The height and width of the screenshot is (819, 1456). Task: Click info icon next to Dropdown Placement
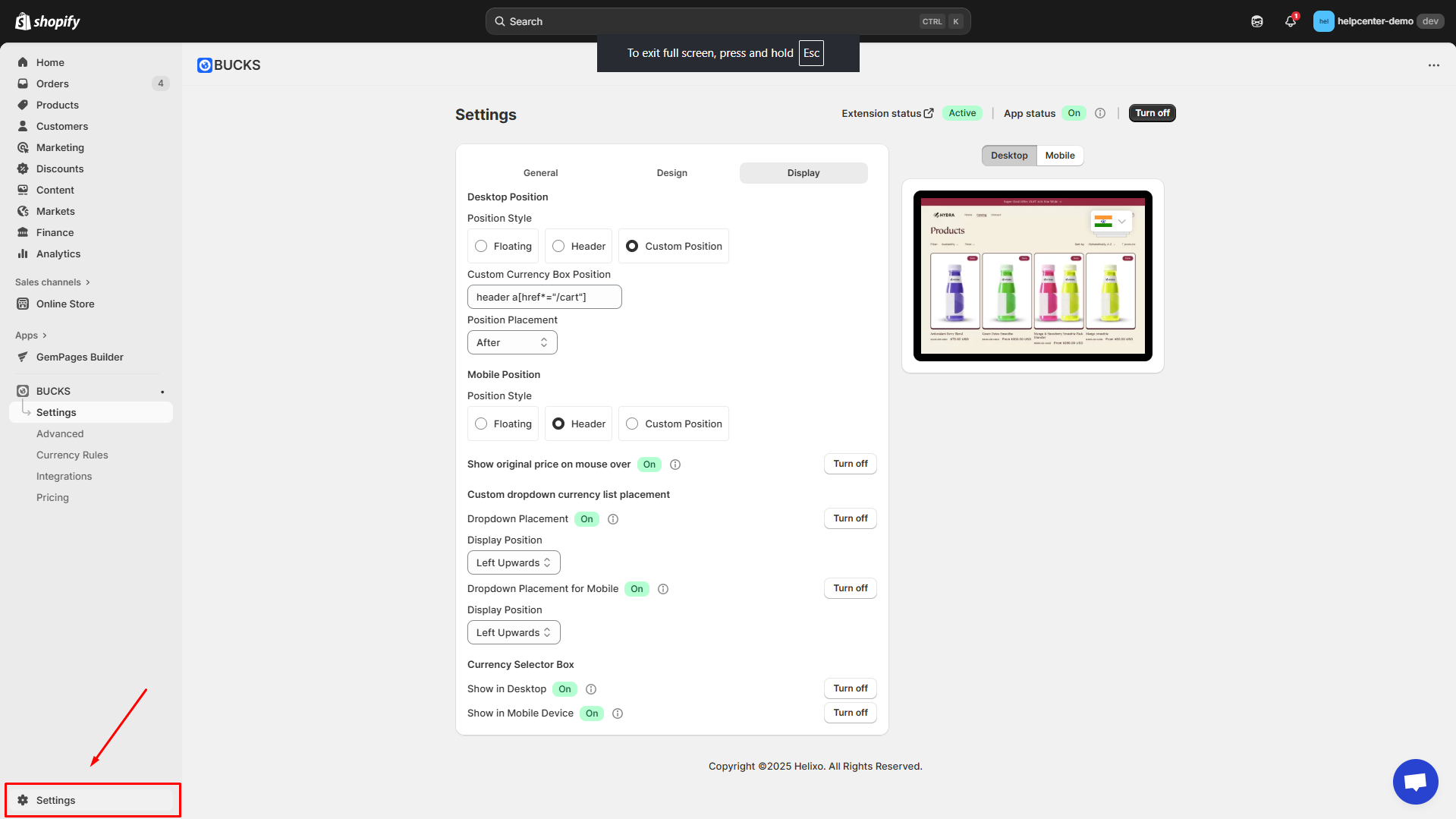pos(613,519)
